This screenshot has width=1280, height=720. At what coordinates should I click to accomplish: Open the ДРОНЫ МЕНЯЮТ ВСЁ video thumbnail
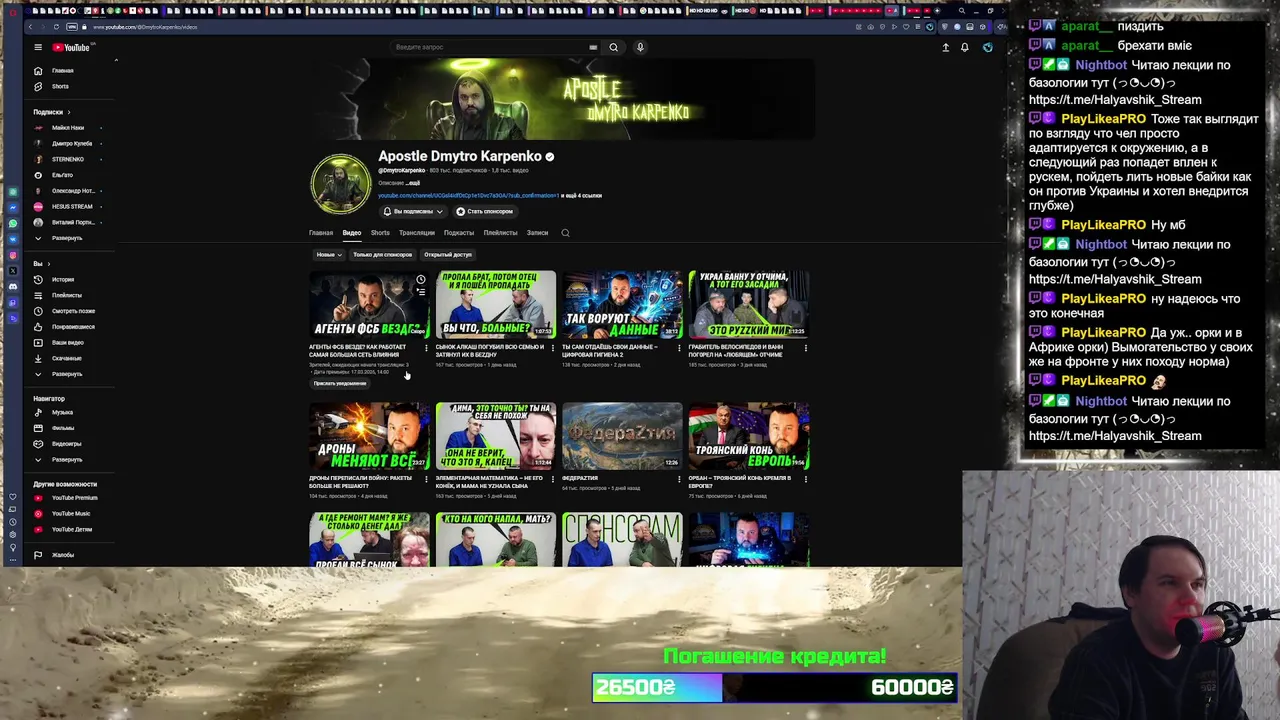pyautogui.click(x=369, y=436)
